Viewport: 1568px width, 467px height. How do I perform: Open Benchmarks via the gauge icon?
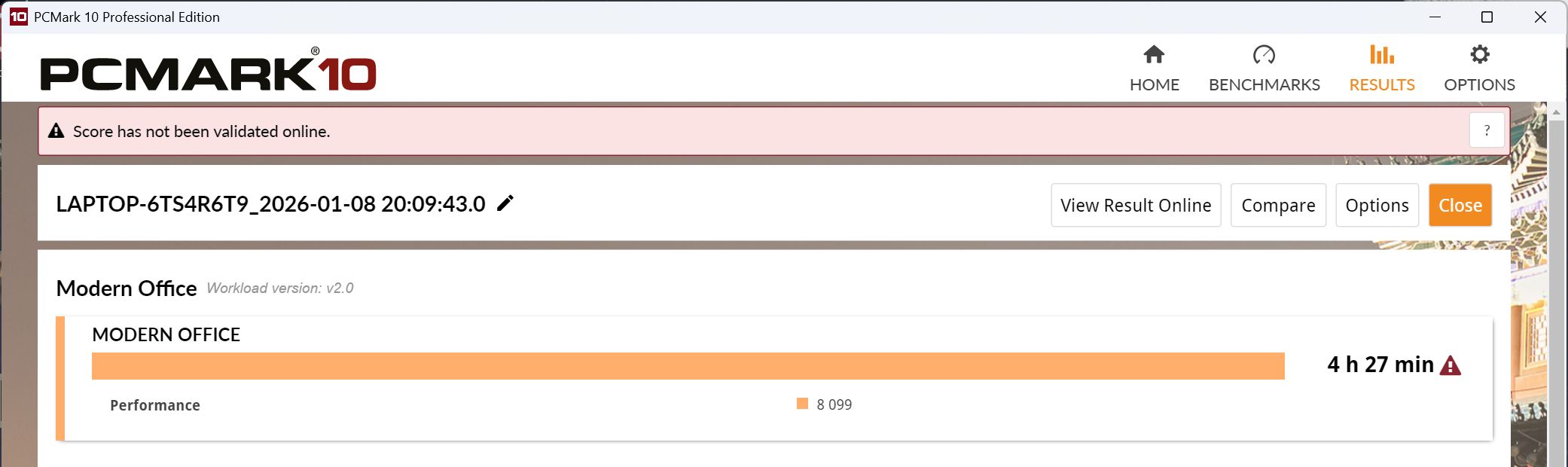(1264, 55)
